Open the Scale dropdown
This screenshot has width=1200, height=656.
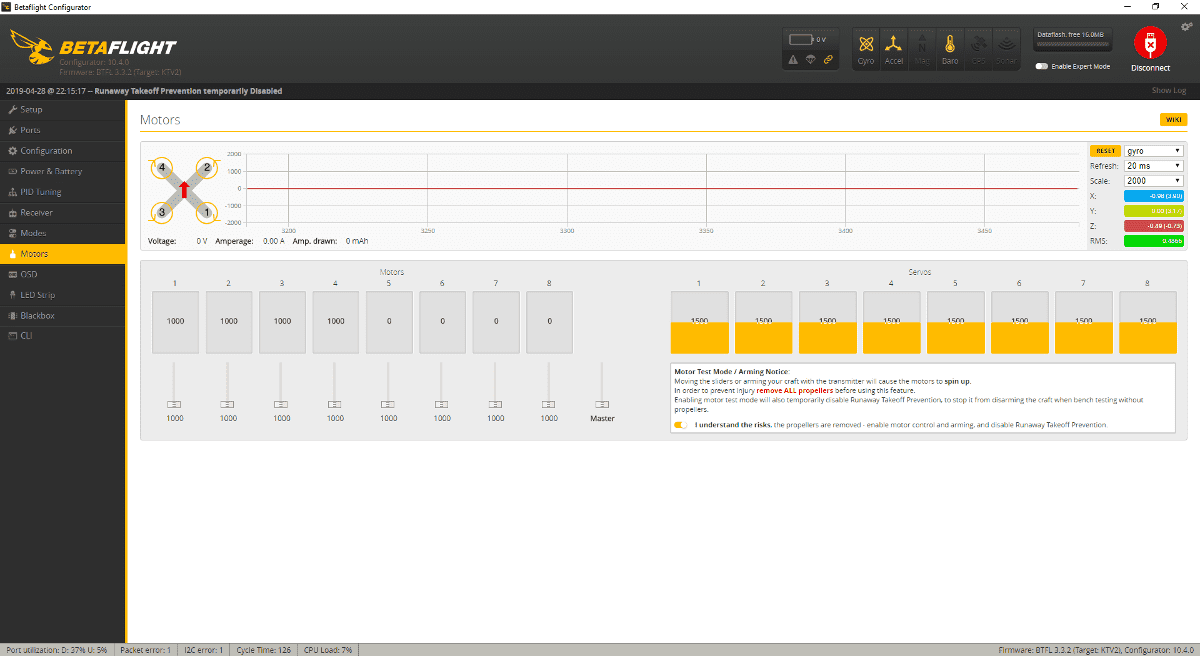click(1153, 181)
